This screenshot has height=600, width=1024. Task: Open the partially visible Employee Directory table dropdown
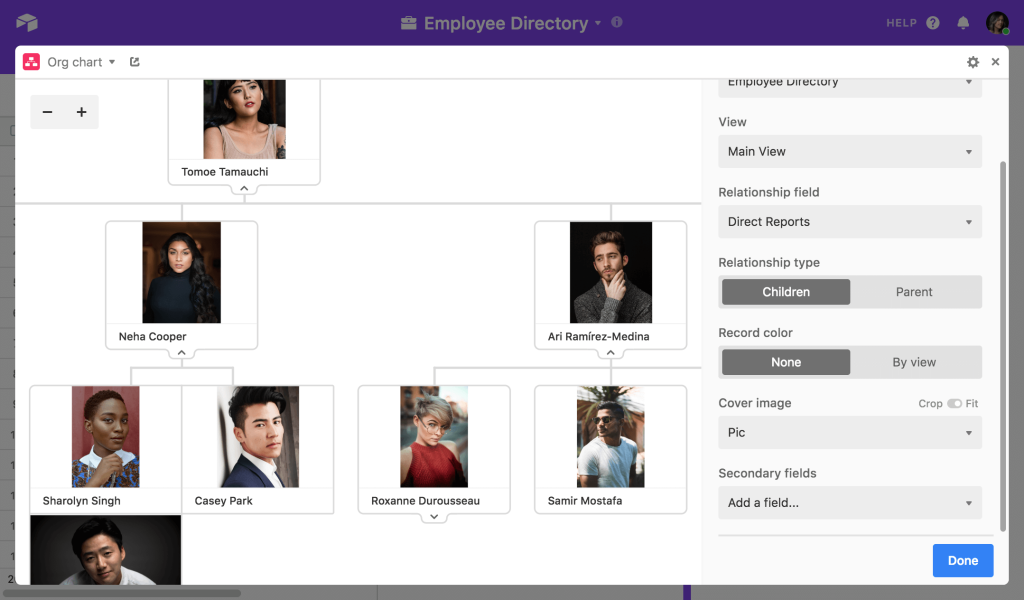(x=850, y=87)
